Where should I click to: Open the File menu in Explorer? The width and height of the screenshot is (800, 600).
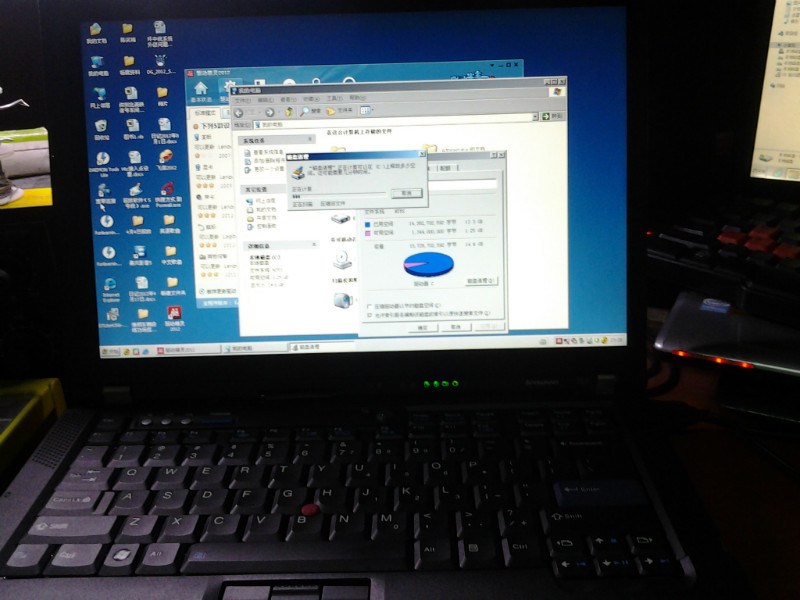click(241, 99)
